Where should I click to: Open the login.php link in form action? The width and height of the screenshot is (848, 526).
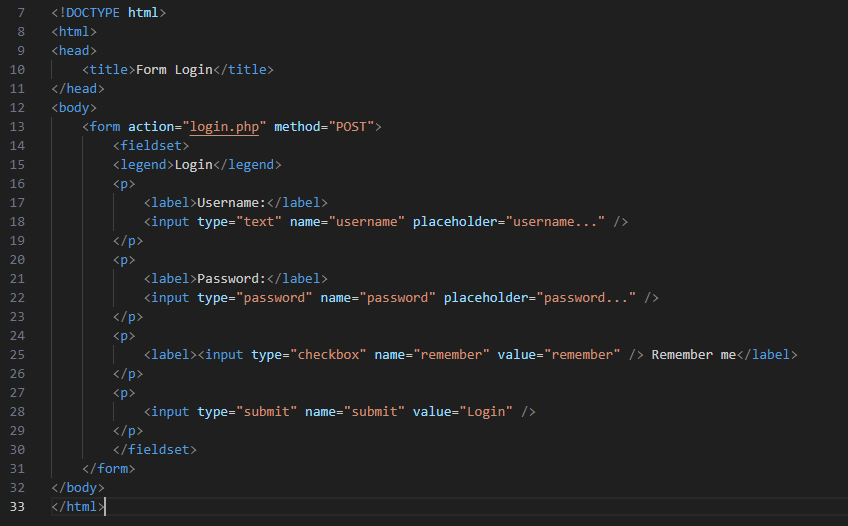pos(224,127)
